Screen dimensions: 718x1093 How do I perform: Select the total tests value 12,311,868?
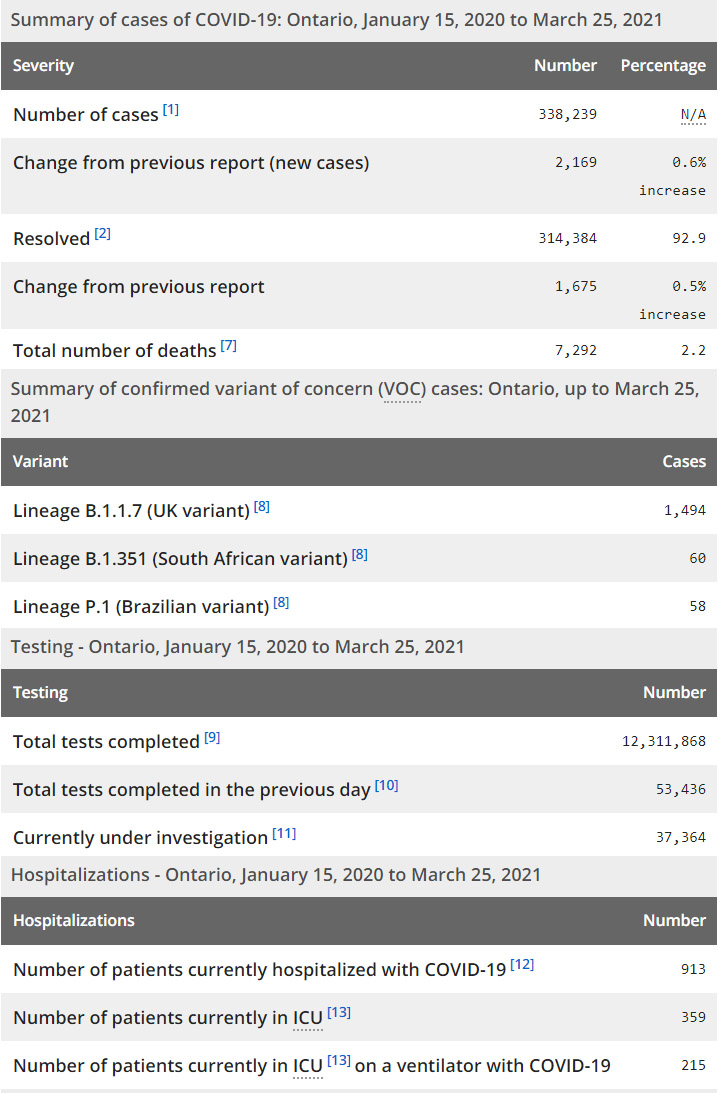(x=664, y=742)
